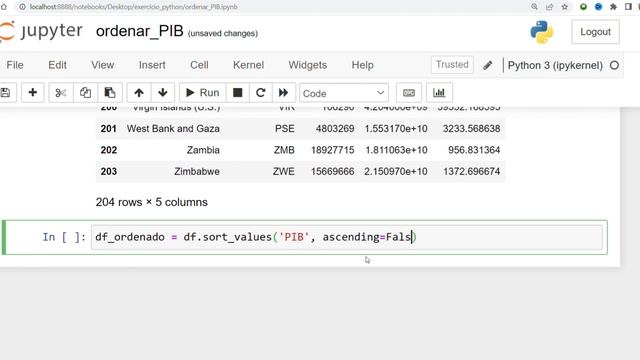
Task: Rename notebook title ordenar_PIB
Action: pos(140,31)
